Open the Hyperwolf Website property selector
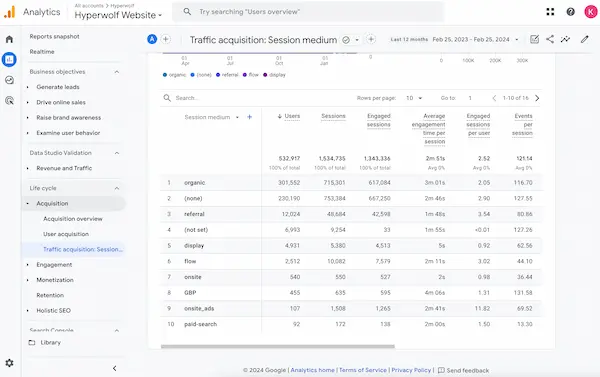This screenshot has width=600, height=377. (118, 15)
